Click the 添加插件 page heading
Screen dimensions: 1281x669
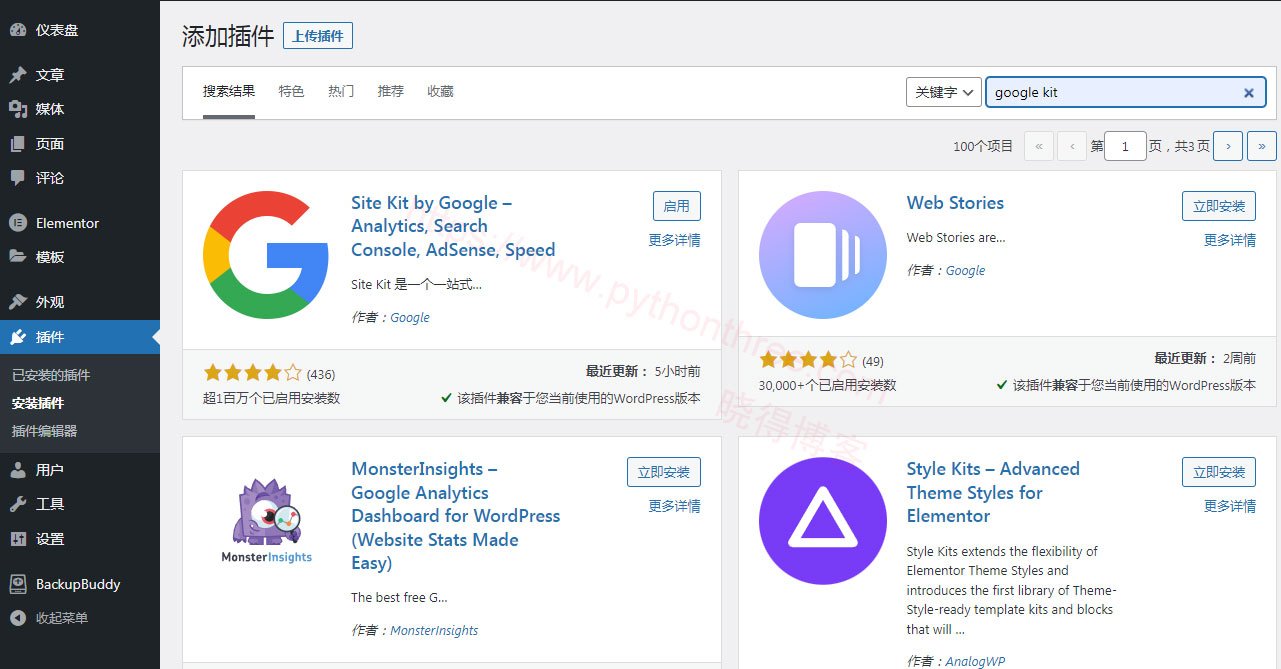click(x=228, y=37)
